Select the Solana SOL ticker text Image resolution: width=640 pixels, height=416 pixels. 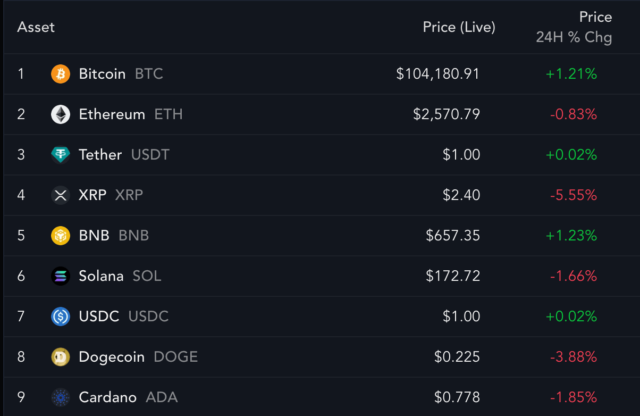click(147, 276)
